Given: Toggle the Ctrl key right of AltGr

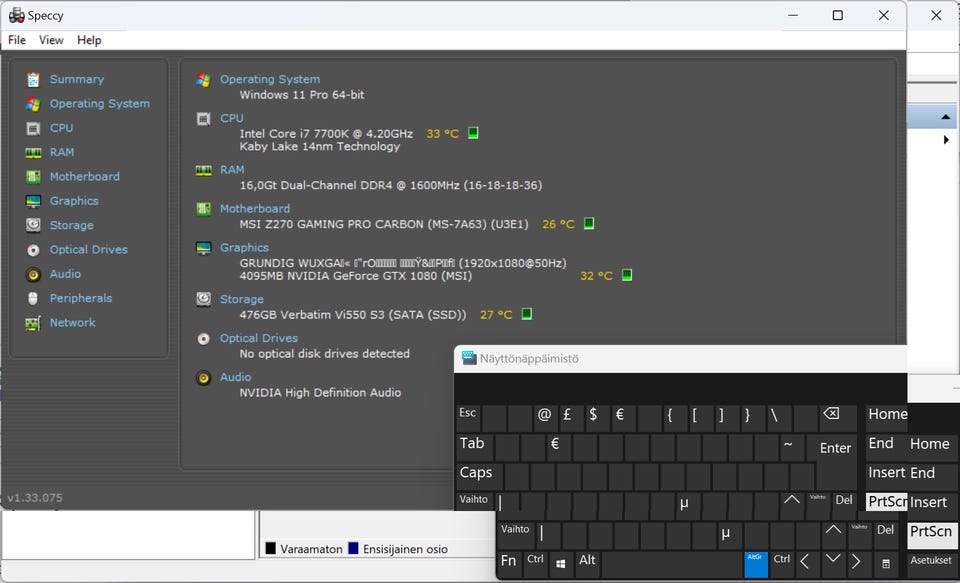Looking at the screenshot, I should click(x=781, y=564).
